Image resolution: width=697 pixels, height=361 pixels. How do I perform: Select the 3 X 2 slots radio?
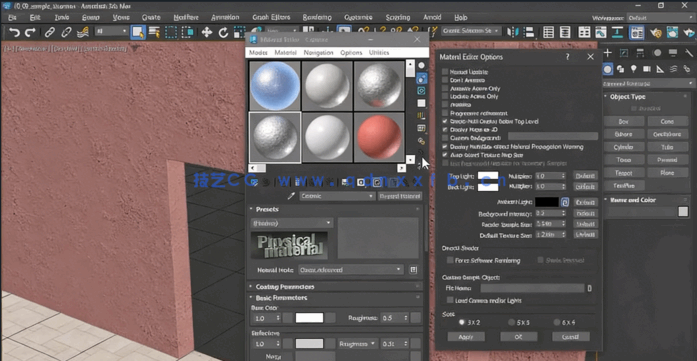click(x=462, y=322)
